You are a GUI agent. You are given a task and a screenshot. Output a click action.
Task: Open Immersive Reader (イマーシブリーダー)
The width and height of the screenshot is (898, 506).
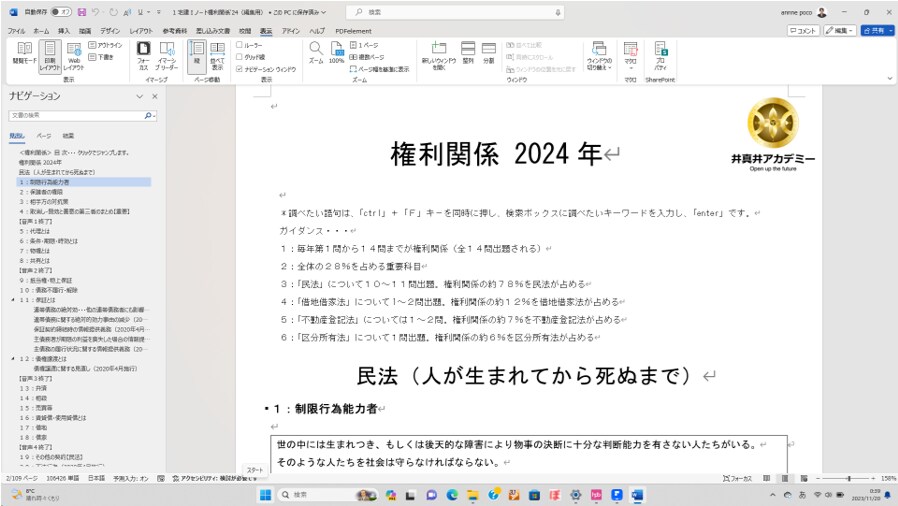(x=167, y=55)
